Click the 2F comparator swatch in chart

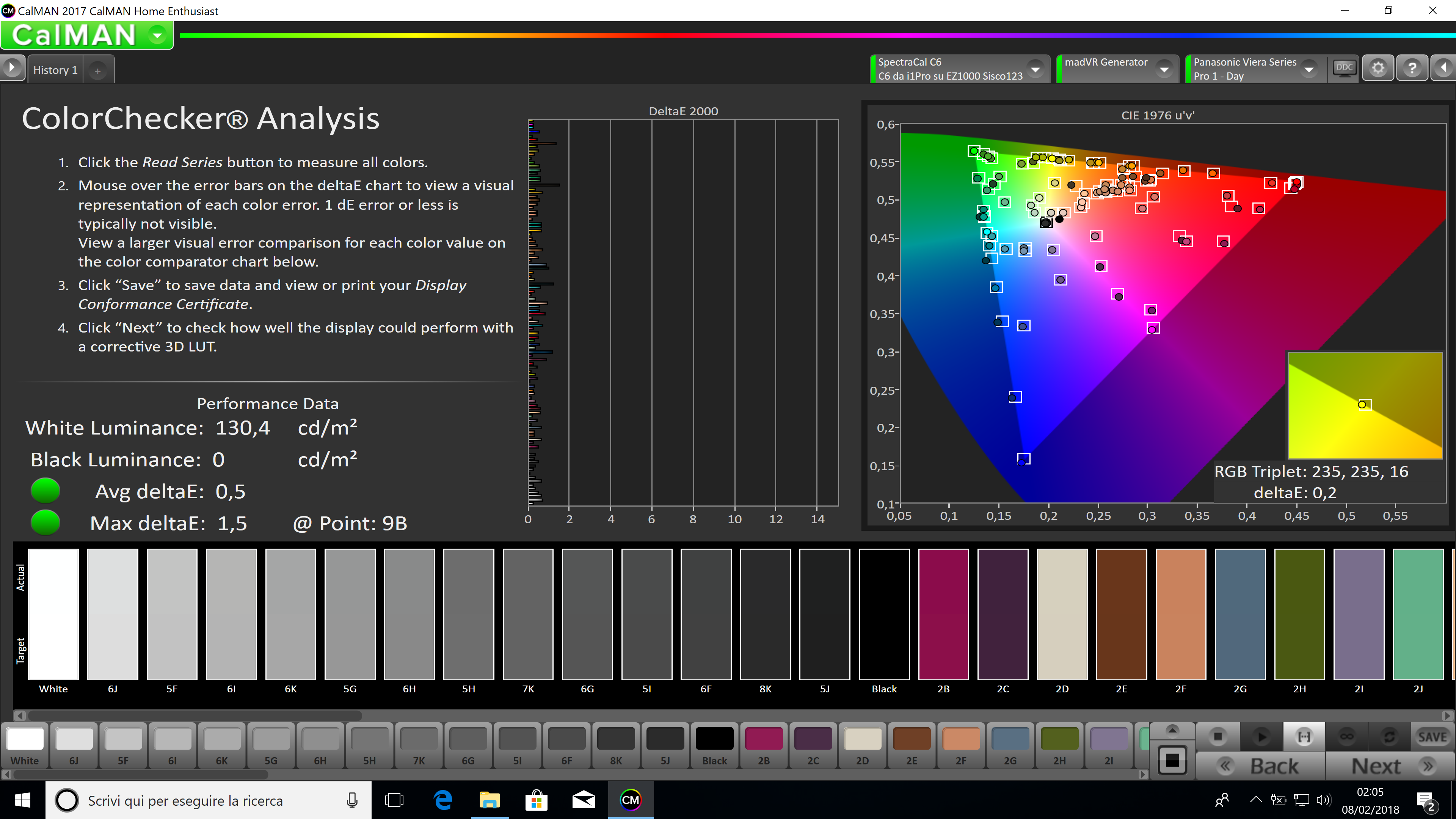1181,614
